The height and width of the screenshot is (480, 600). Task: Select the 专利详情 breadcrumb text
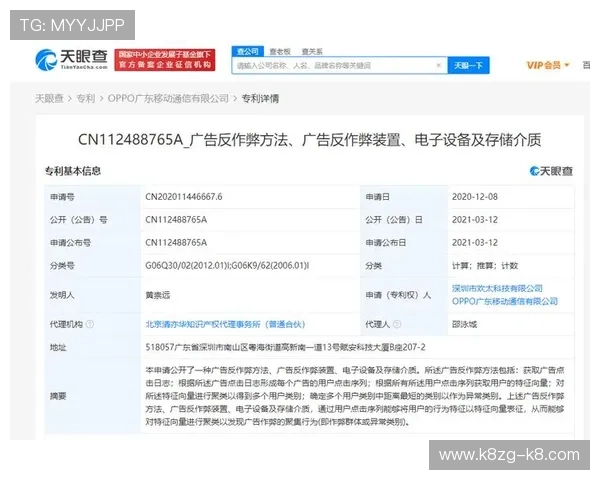(260, 98)
